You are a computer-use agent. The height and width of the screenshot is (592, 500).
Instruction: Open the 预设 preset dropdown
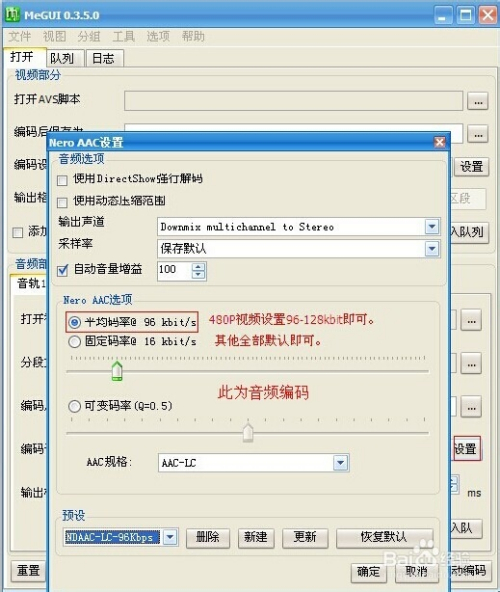[x=170, y=537]
